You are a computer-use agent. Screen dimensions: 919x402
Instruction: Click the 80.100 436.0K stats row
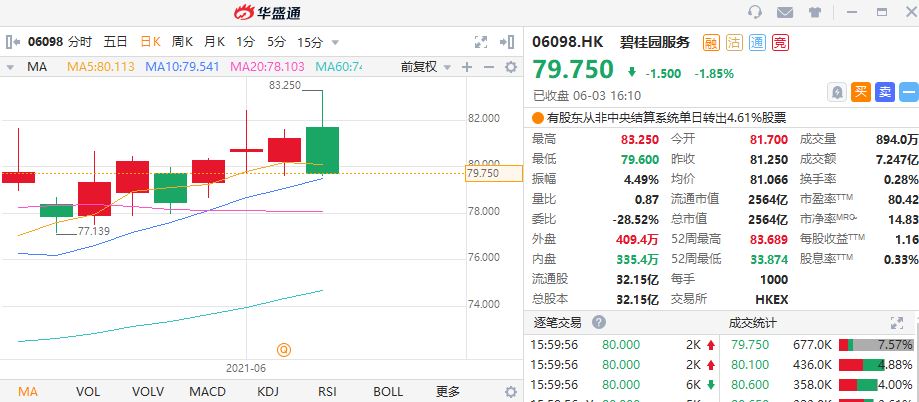[x=821, y=364]
